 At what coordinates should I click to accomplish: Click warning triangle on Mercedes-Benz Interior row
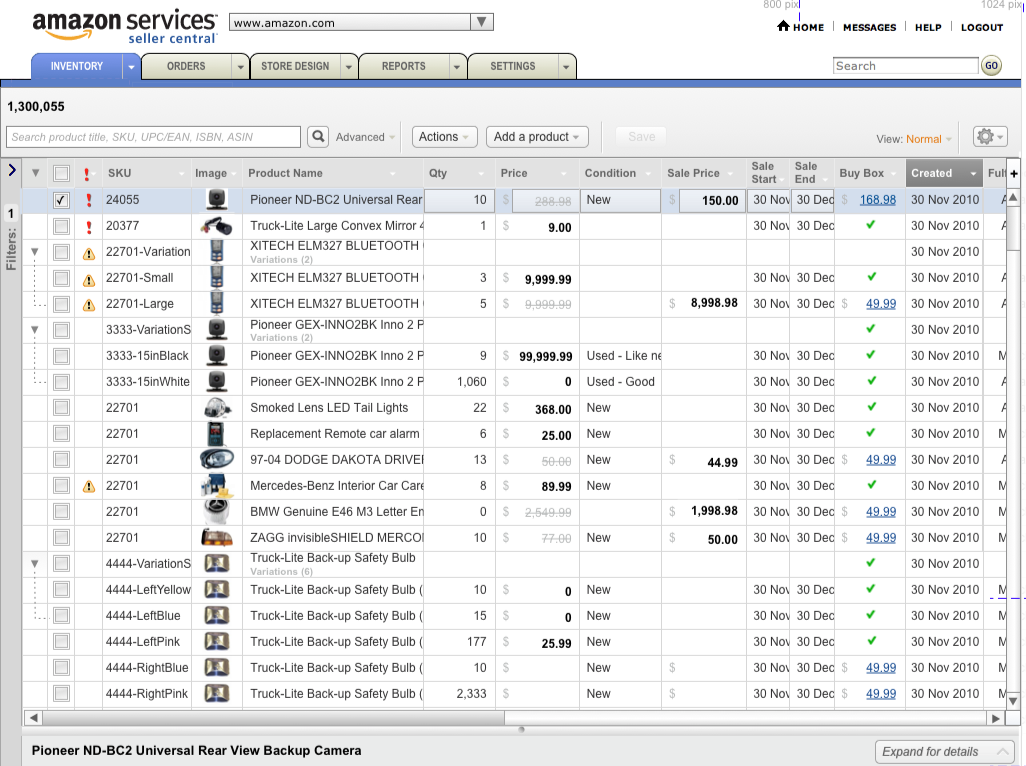tap(89, 487)
